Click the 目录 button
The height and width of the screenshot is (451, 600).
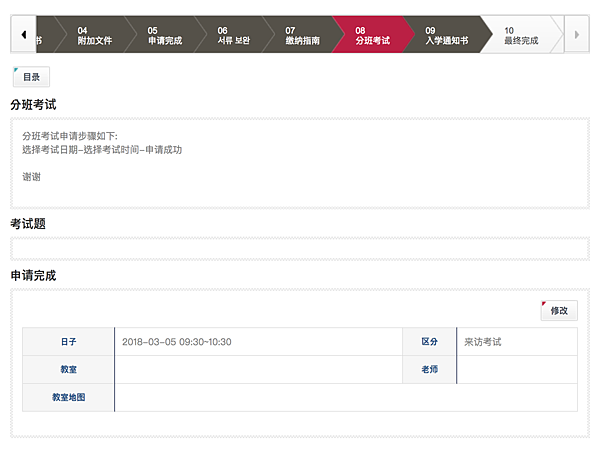coord(31,77)
